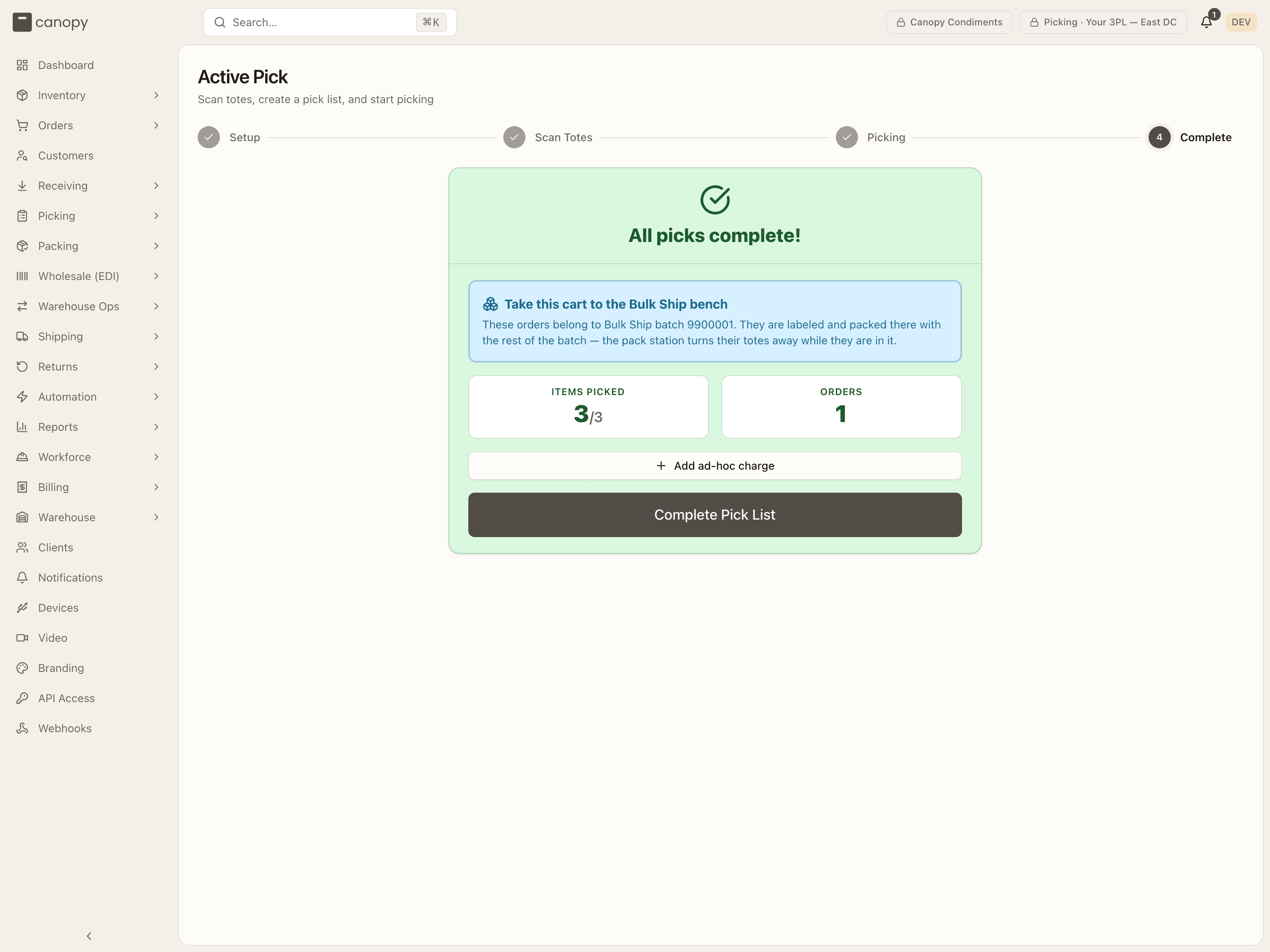The height and width of the screenshot is (952, 1270).
Task: Open Warehouse Ops sidebar item
Action: pyautogui.click(x=89, y=307)
